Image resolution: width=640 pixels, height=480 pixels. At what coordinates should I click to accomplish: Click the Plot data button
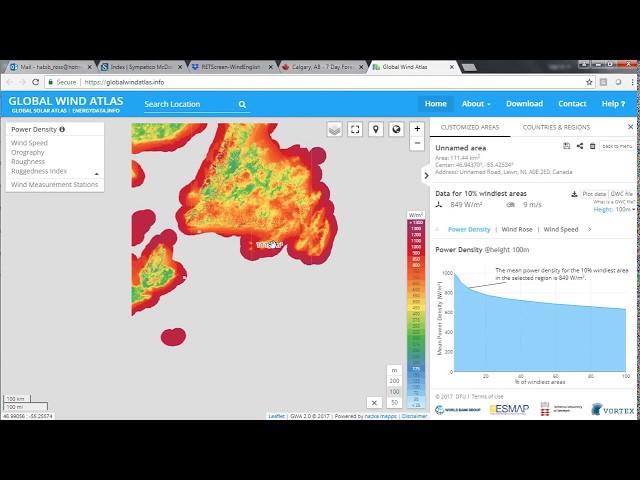coord(594,194)
